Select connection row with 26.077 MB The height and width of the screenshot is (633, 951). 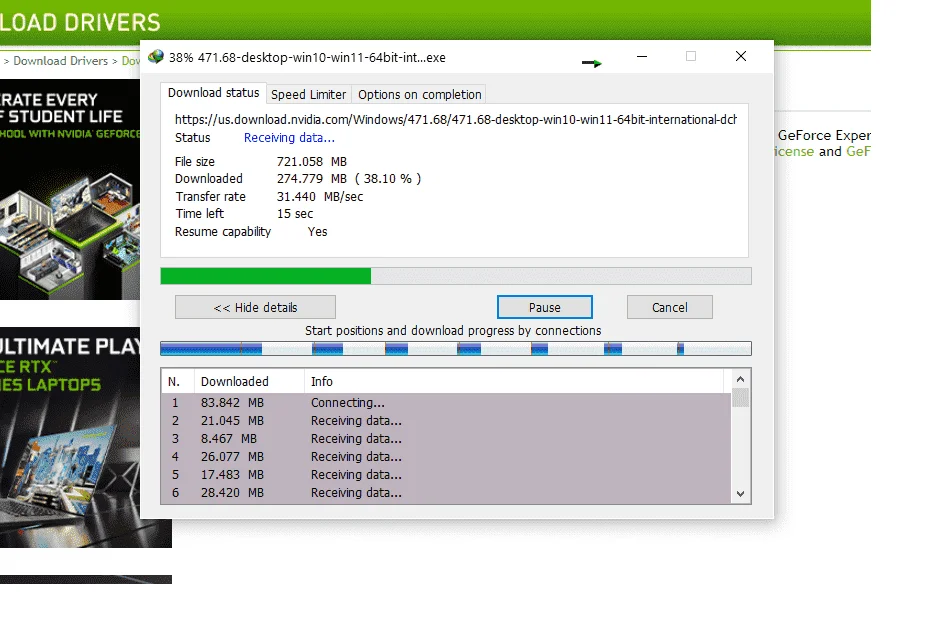446,457
